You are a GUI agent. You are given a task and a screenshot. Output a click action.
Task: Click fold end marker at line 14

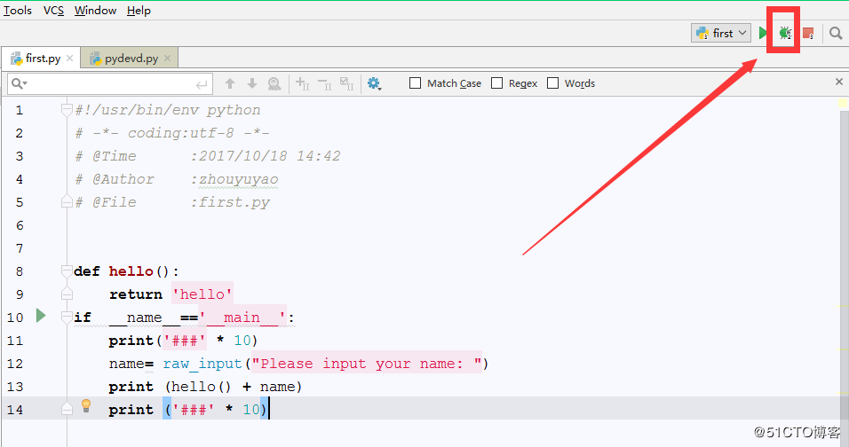[x=67, y=409]
